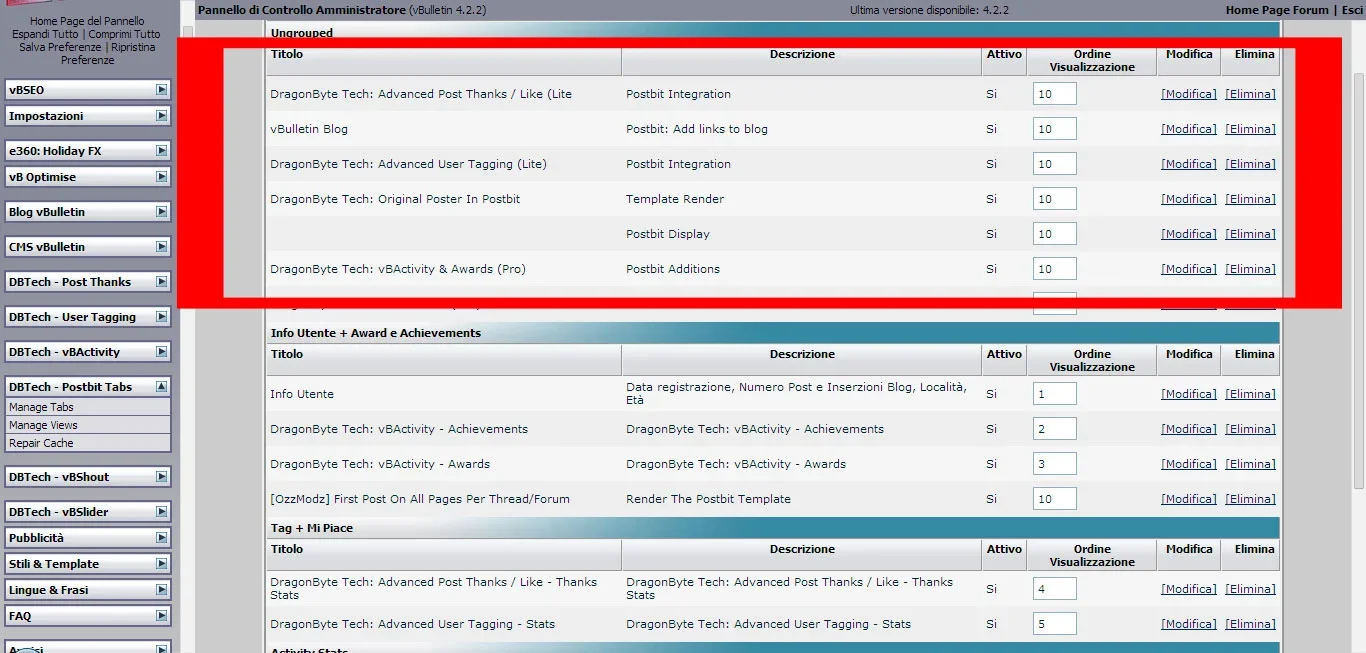Expand the CMS vBulletin sidebar group

click(161, 247)
